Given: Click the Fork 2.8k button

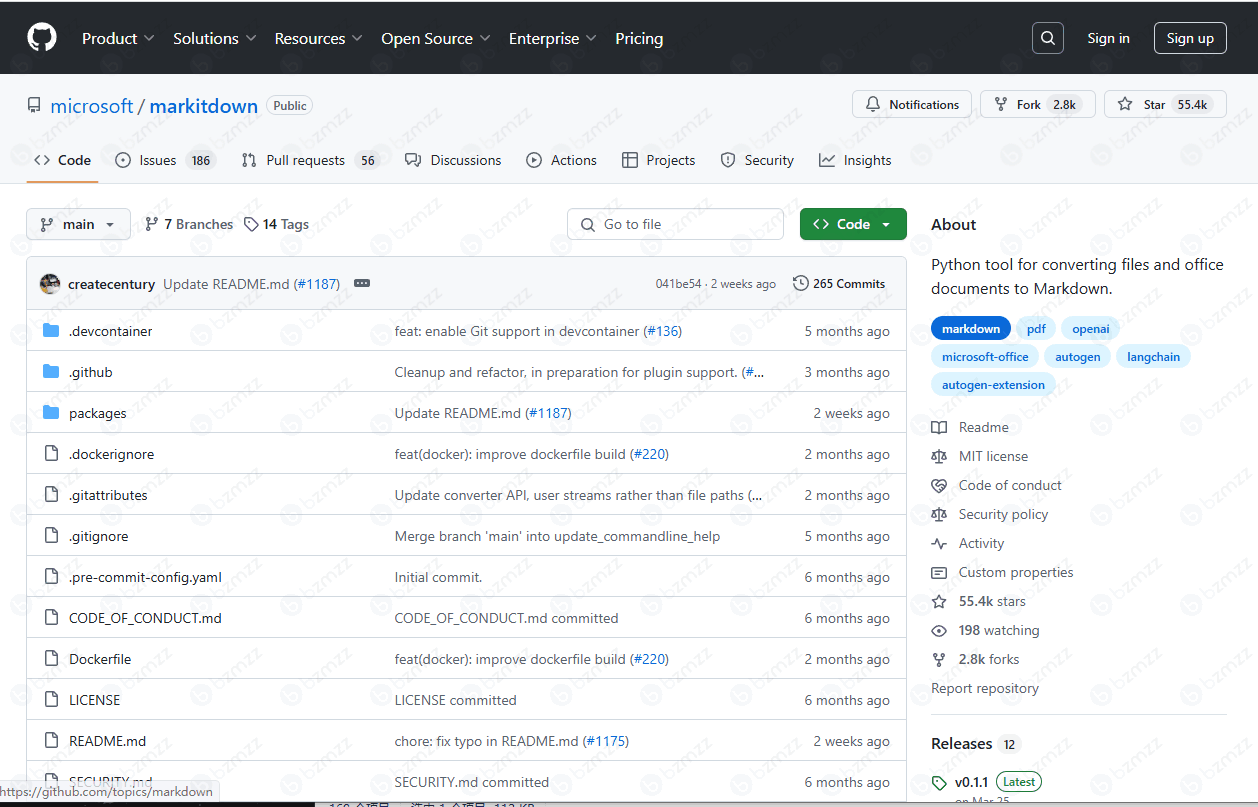Looking at the screenshot, I should (1038, 104).
